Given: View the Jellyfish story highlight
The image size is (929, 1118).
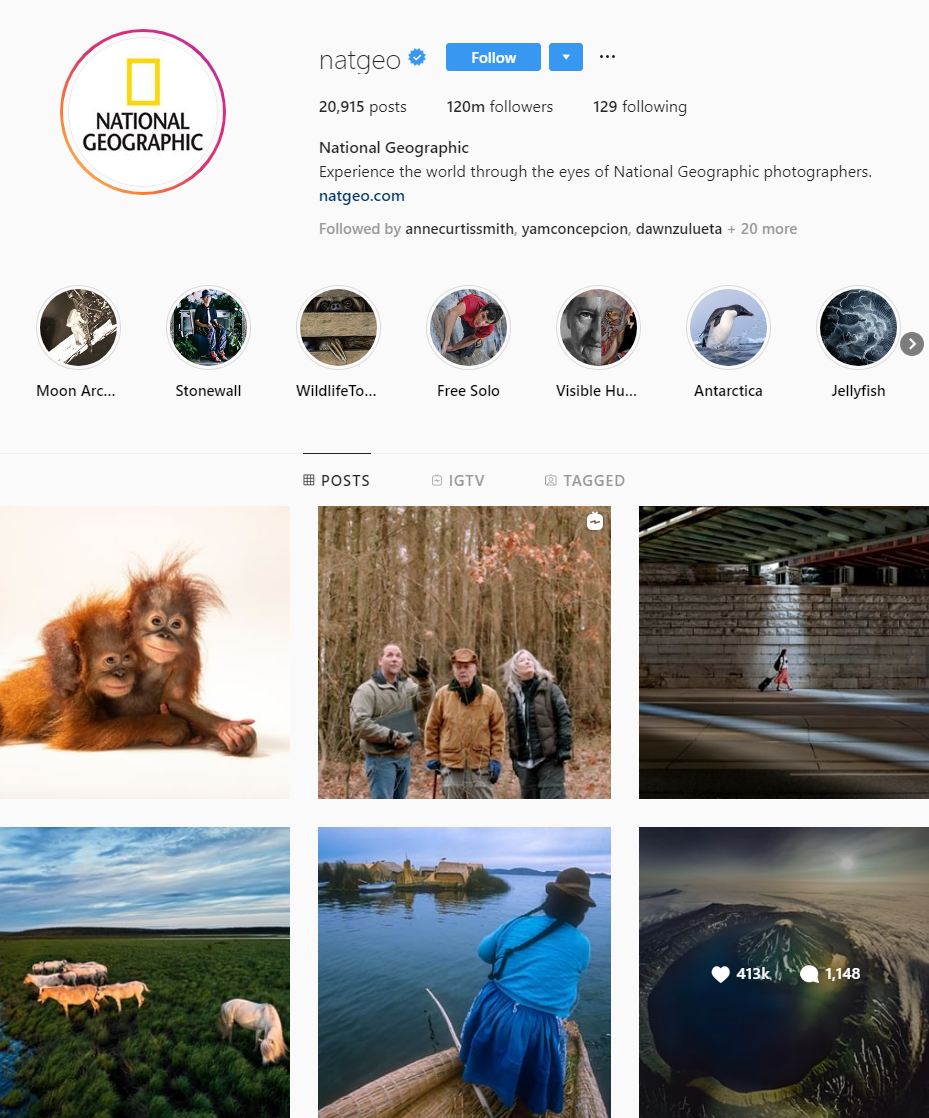Looking at the screenshot, I should pyautogui.click(x=858, y=327).
